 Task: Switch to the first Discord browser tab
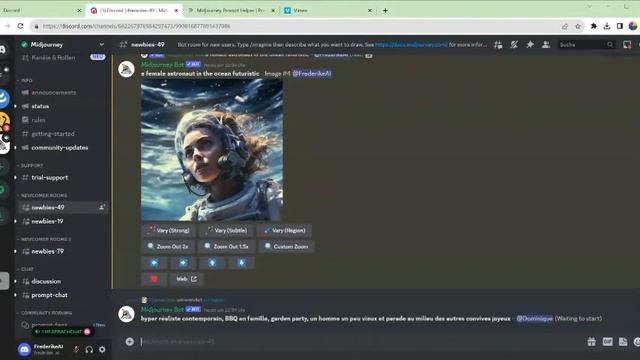tap(41, 10)
